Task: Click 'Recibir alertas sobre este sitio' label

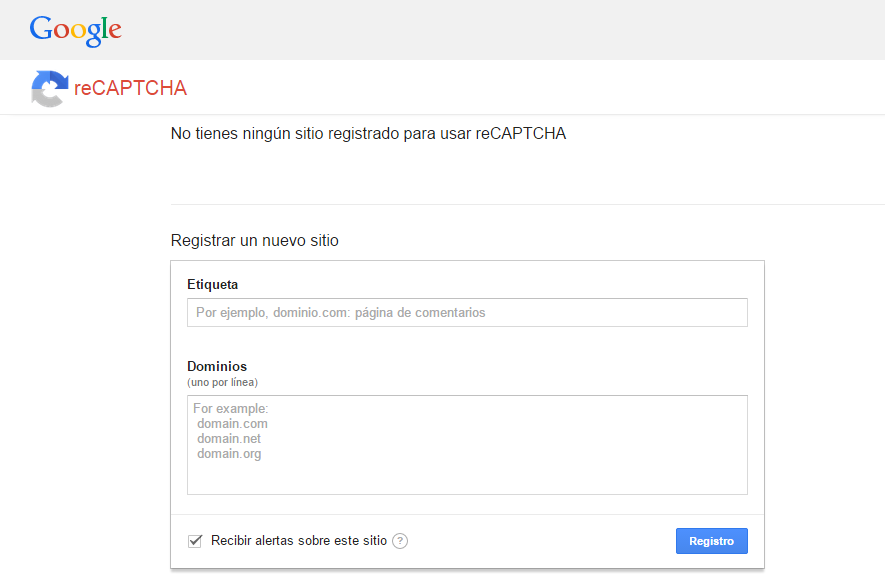Action: 299,541
